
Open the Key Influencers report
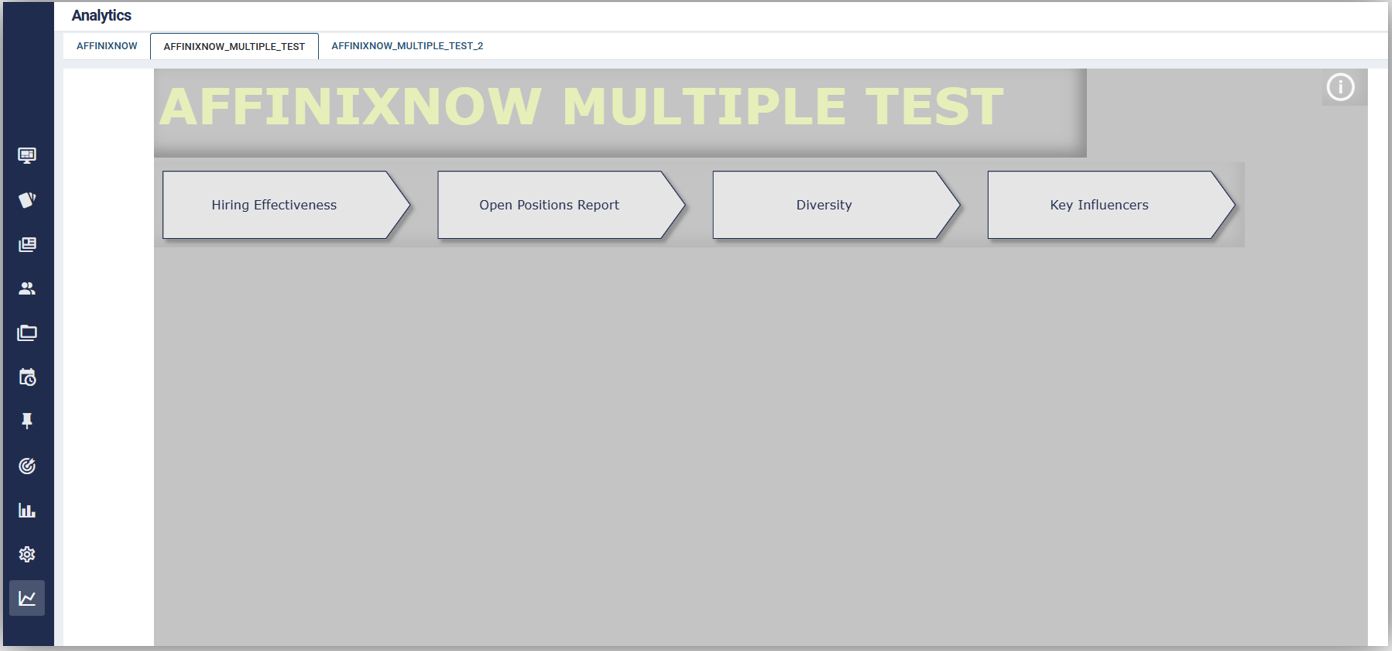click(x=1100, y=205)
